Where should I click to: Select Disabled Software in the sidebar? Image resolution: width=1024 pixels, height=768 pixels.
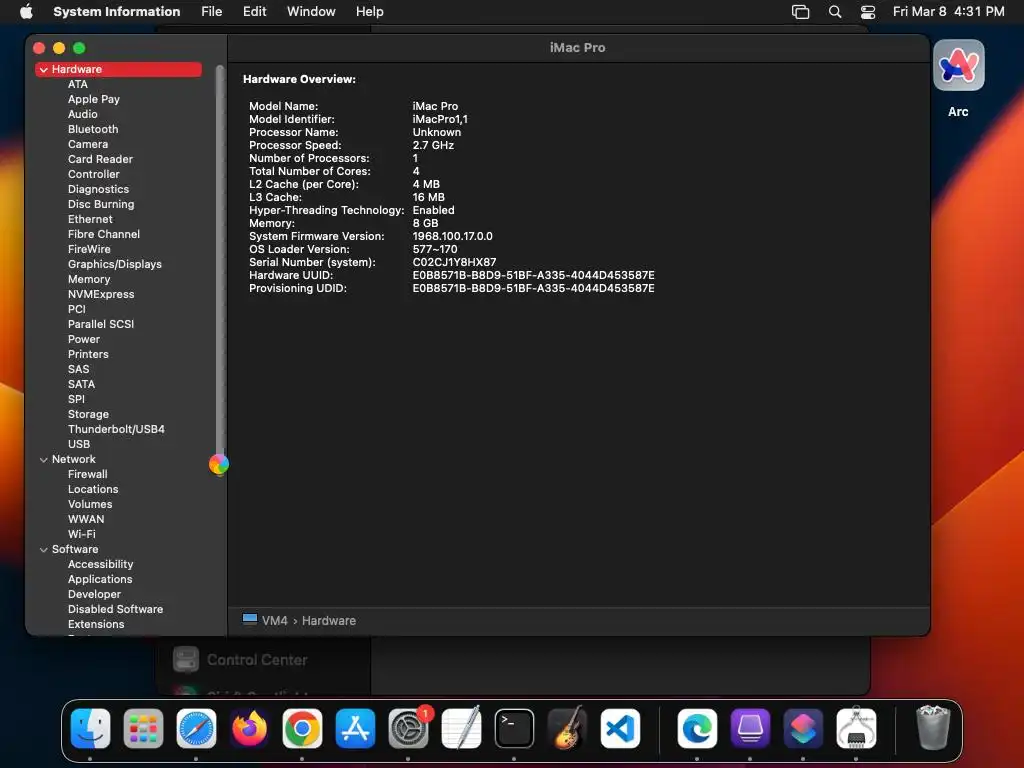click(115, 610)
